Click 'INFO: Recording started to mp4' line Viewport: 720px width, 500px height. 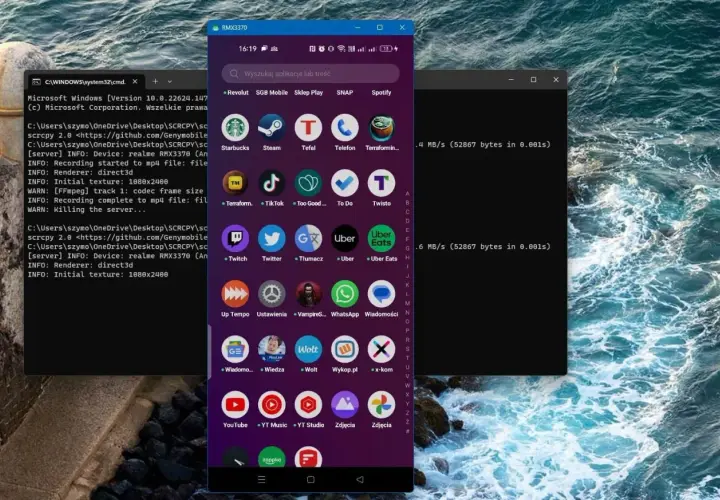[117, 163]
